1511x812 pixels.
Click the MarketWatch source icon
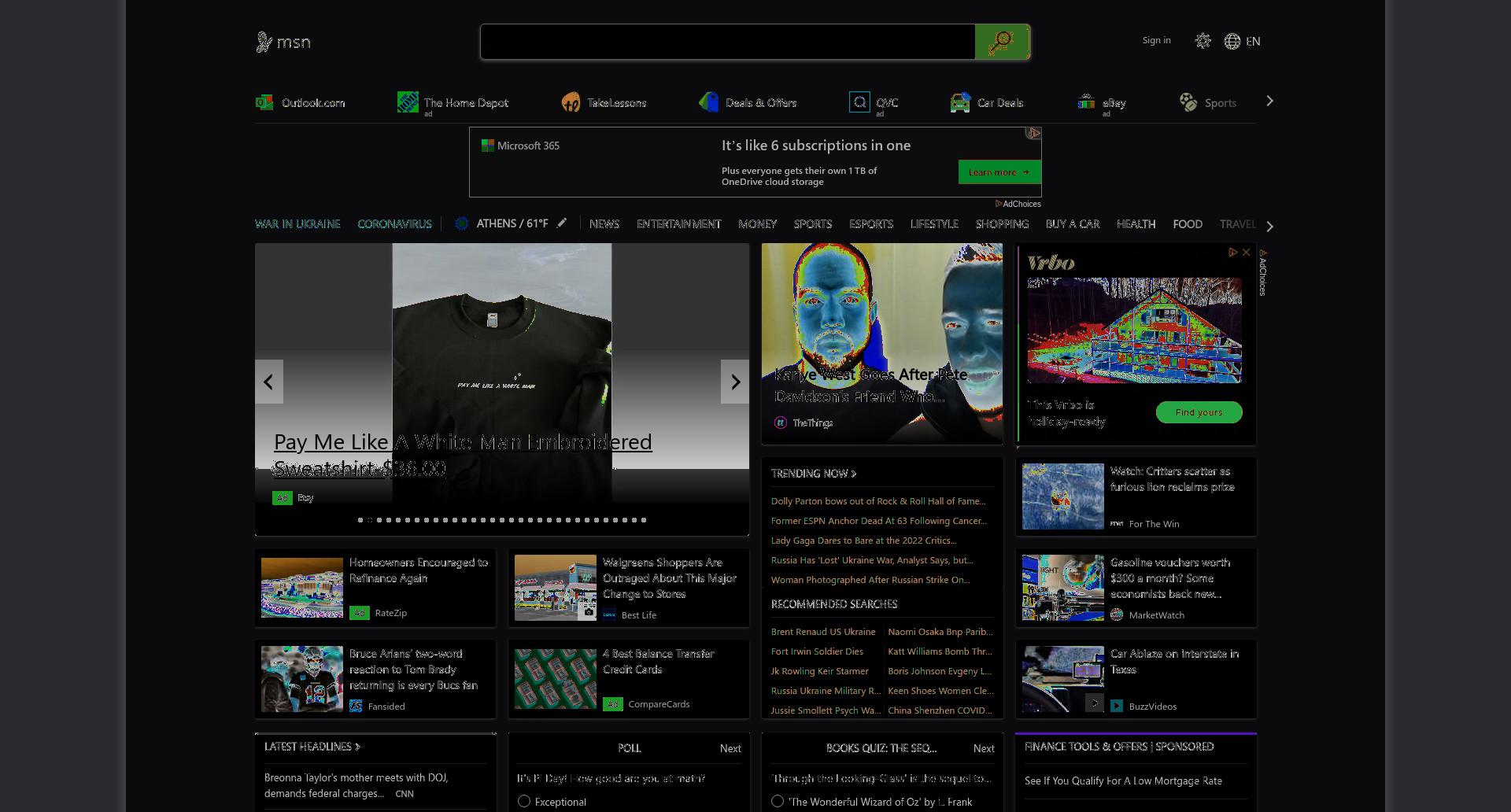coord(1117,615)
